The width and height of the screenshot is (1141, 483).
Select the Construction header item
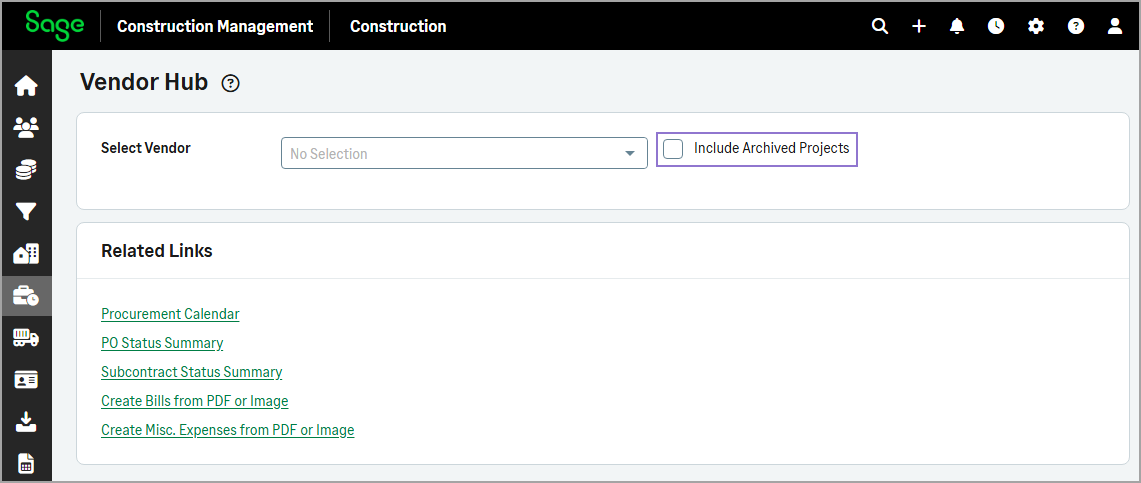(398, 26)
